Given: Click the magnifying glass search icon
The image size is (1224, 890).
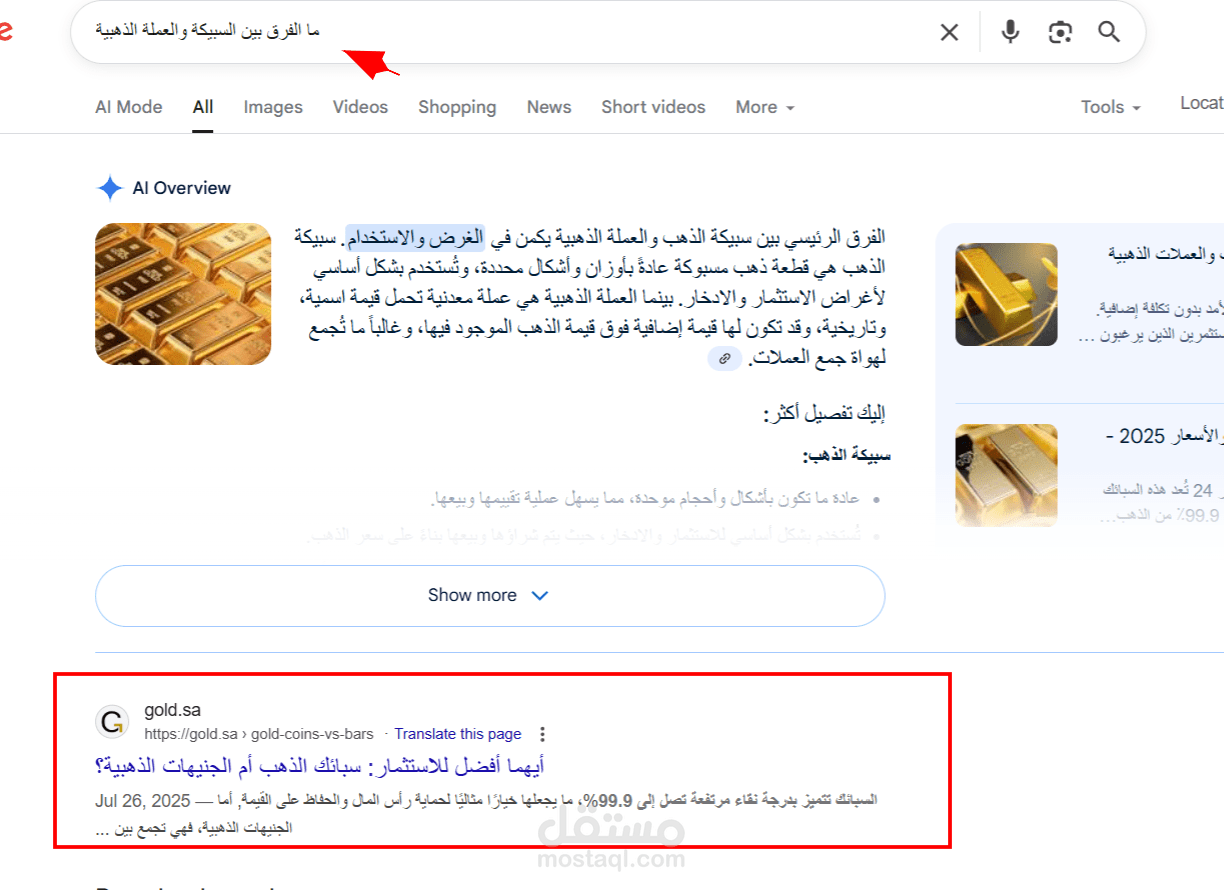Looking at the screenshot, I should tap(1109, 32).
